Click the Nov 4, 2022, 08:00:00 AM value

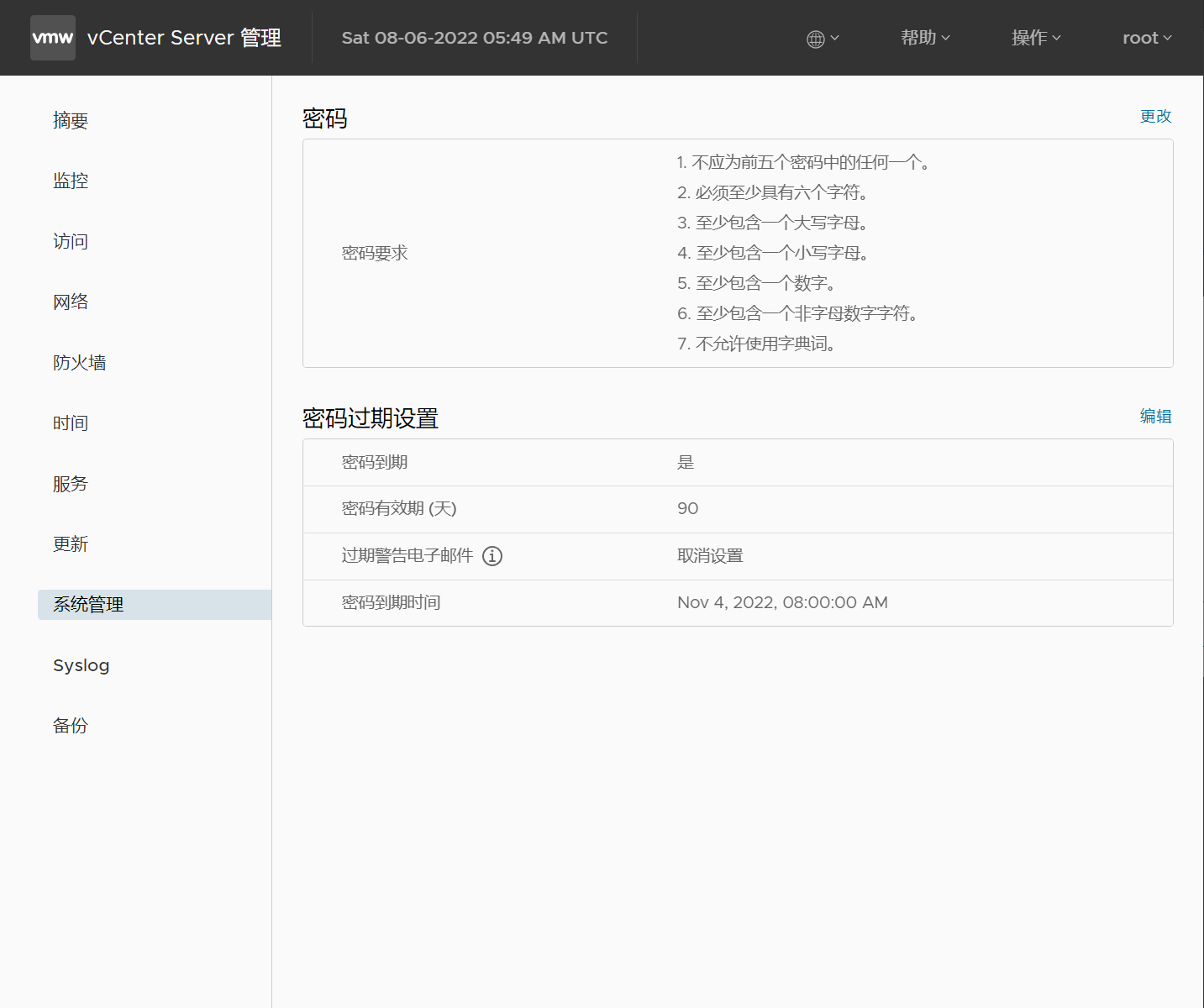[x=782, y=603]
